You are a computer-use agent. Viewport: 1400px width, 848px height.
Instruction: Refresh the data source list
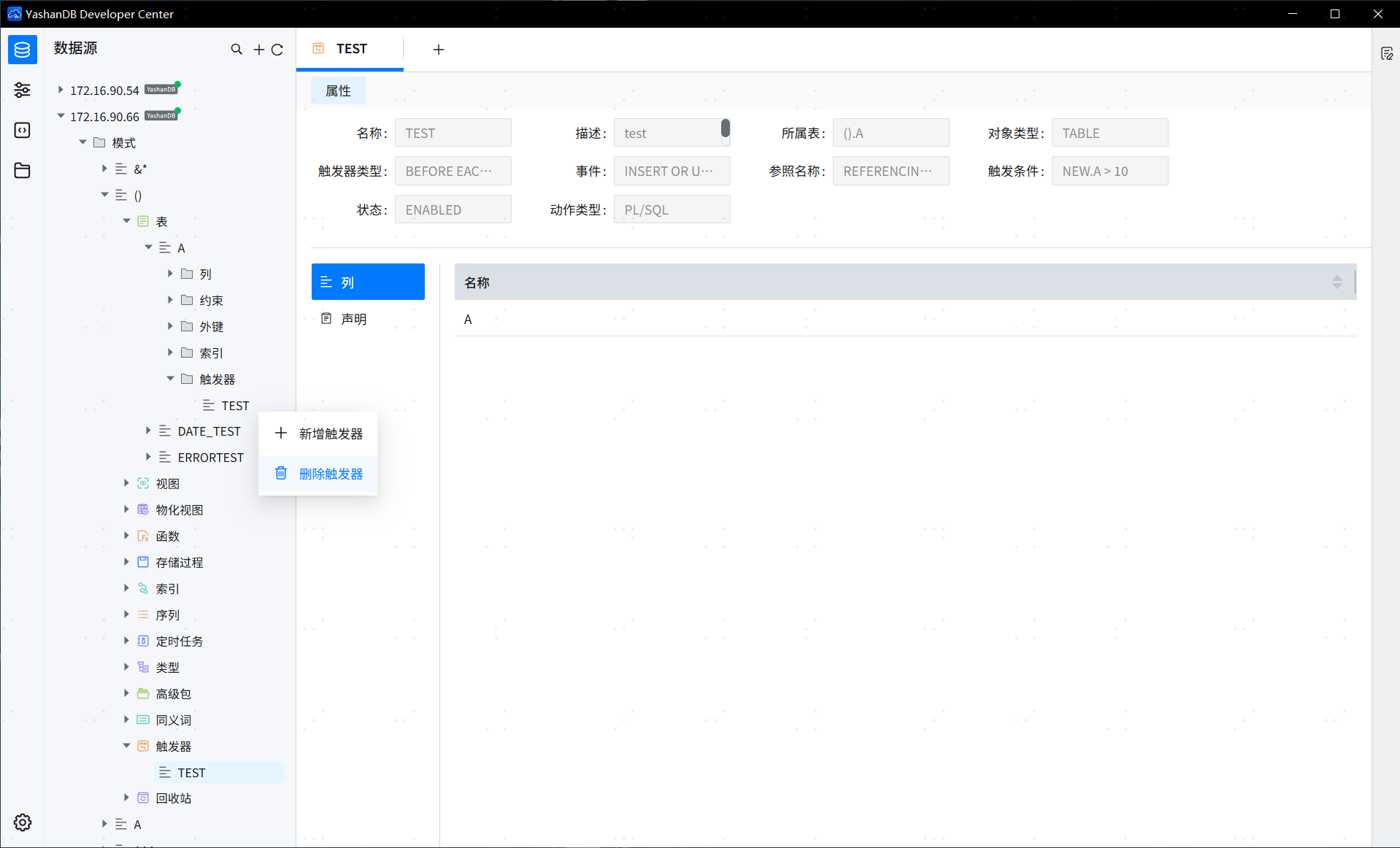pos(277,50)
